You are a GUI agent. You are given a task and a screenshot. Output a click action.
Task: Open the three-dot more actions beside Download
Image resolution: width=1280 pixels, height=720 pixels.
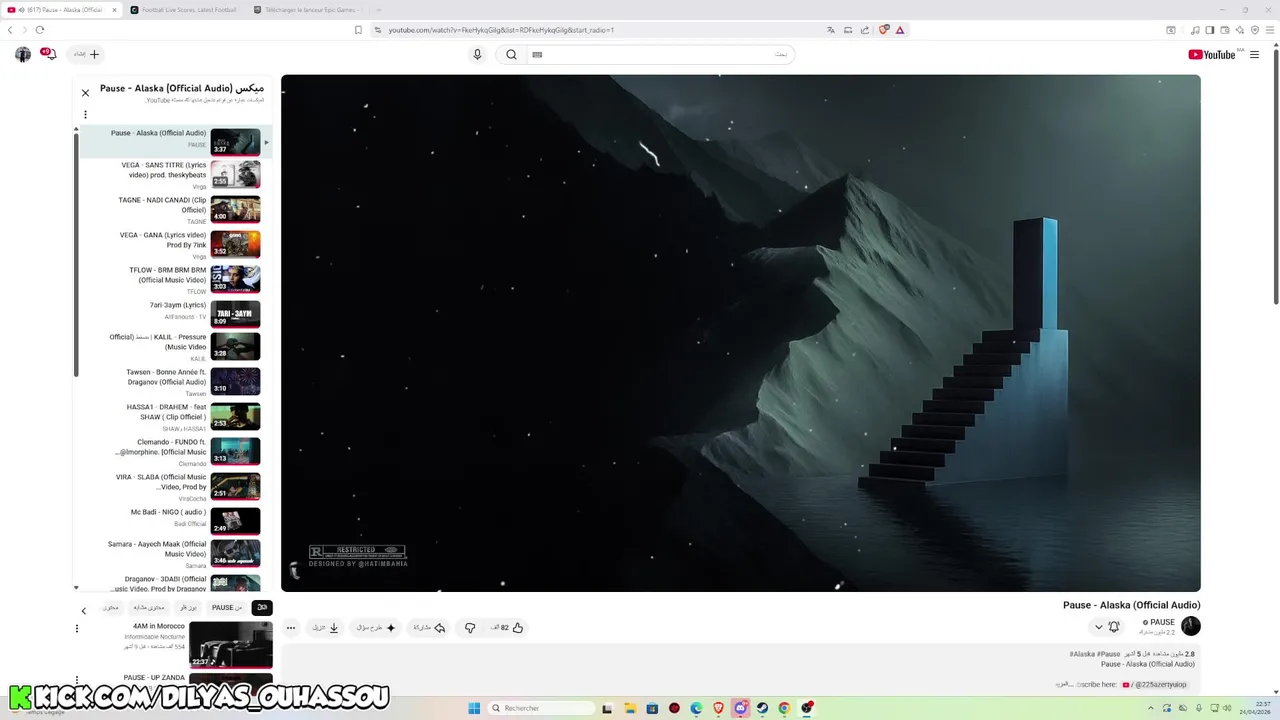291,628
